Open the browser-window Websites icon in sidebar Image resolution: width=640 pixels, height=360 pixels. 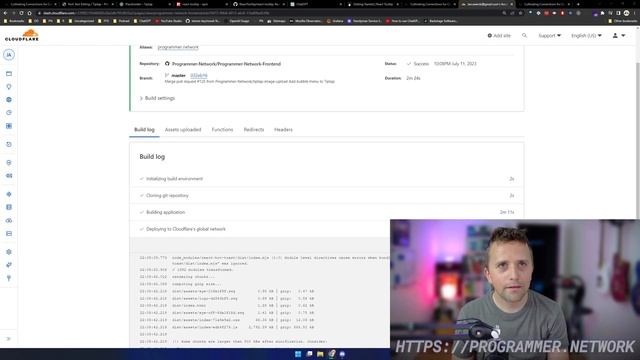point(9,74)
